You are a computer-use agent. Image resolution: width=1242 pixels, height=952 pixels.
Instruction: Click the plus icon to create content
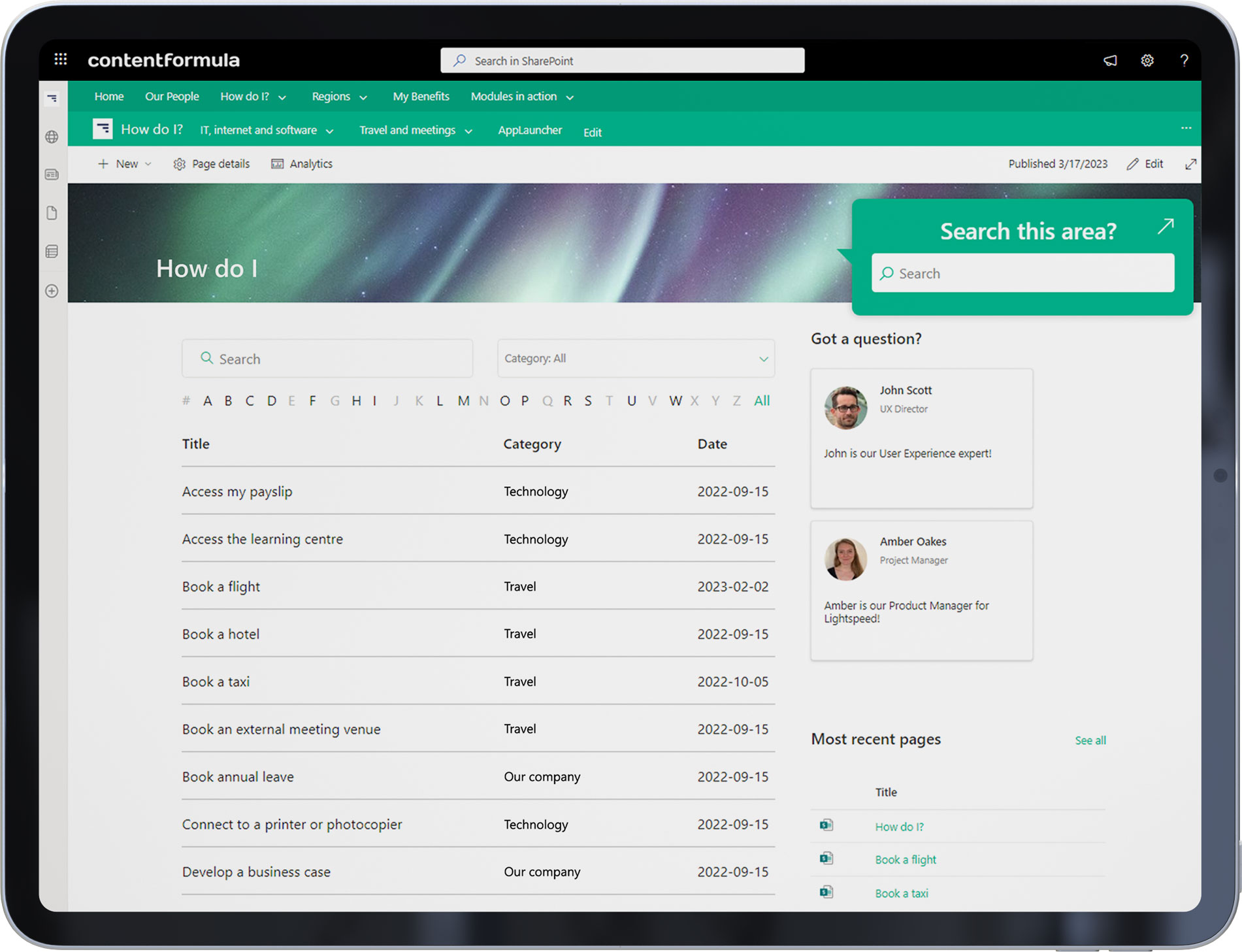(x=52, y=291)
